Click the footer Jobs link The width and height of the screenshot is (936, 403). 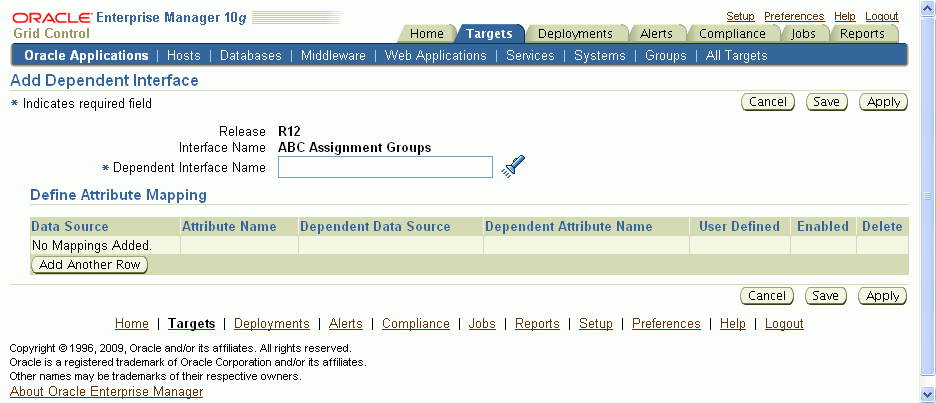[482, 324]
